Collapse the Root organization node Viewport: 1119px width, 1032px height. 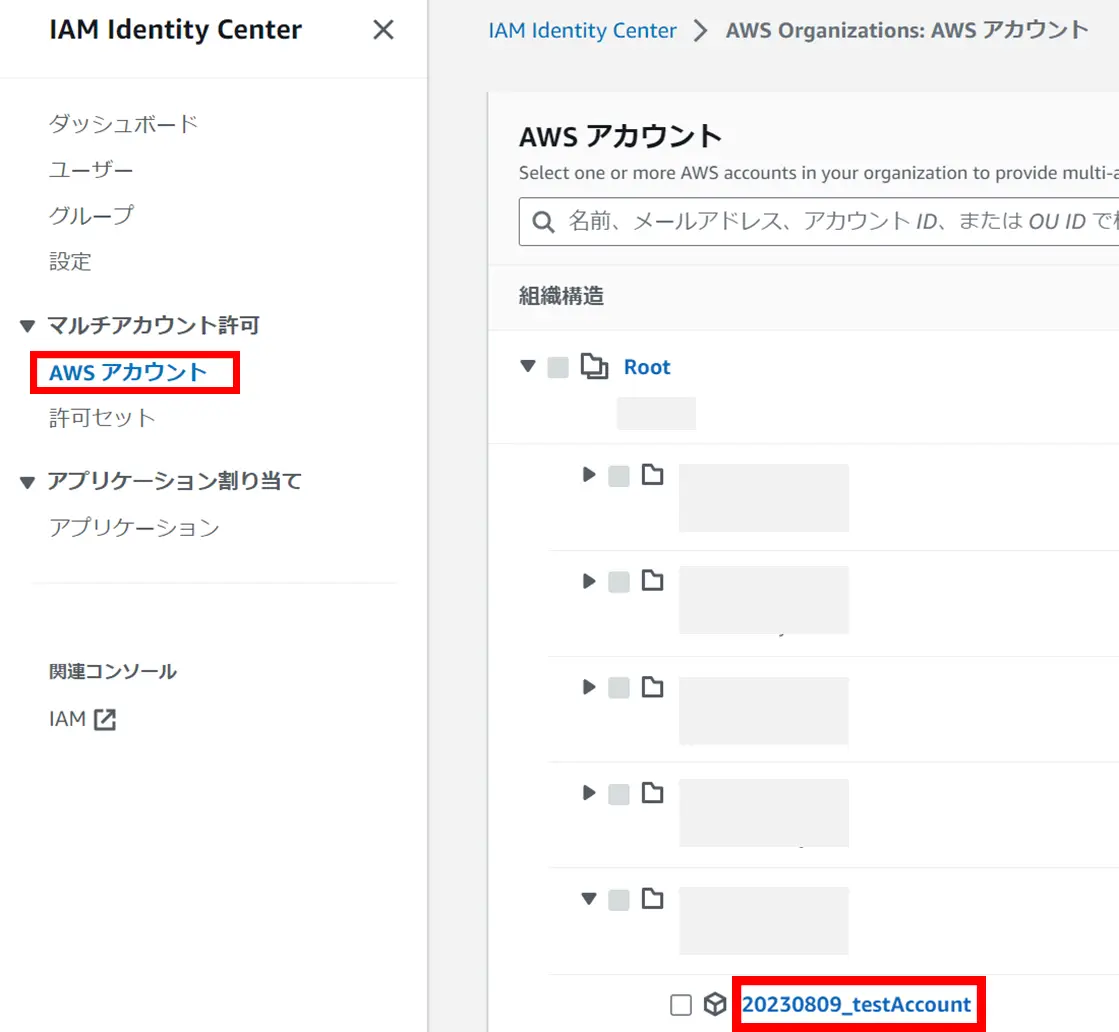click(x=528, y=367)
